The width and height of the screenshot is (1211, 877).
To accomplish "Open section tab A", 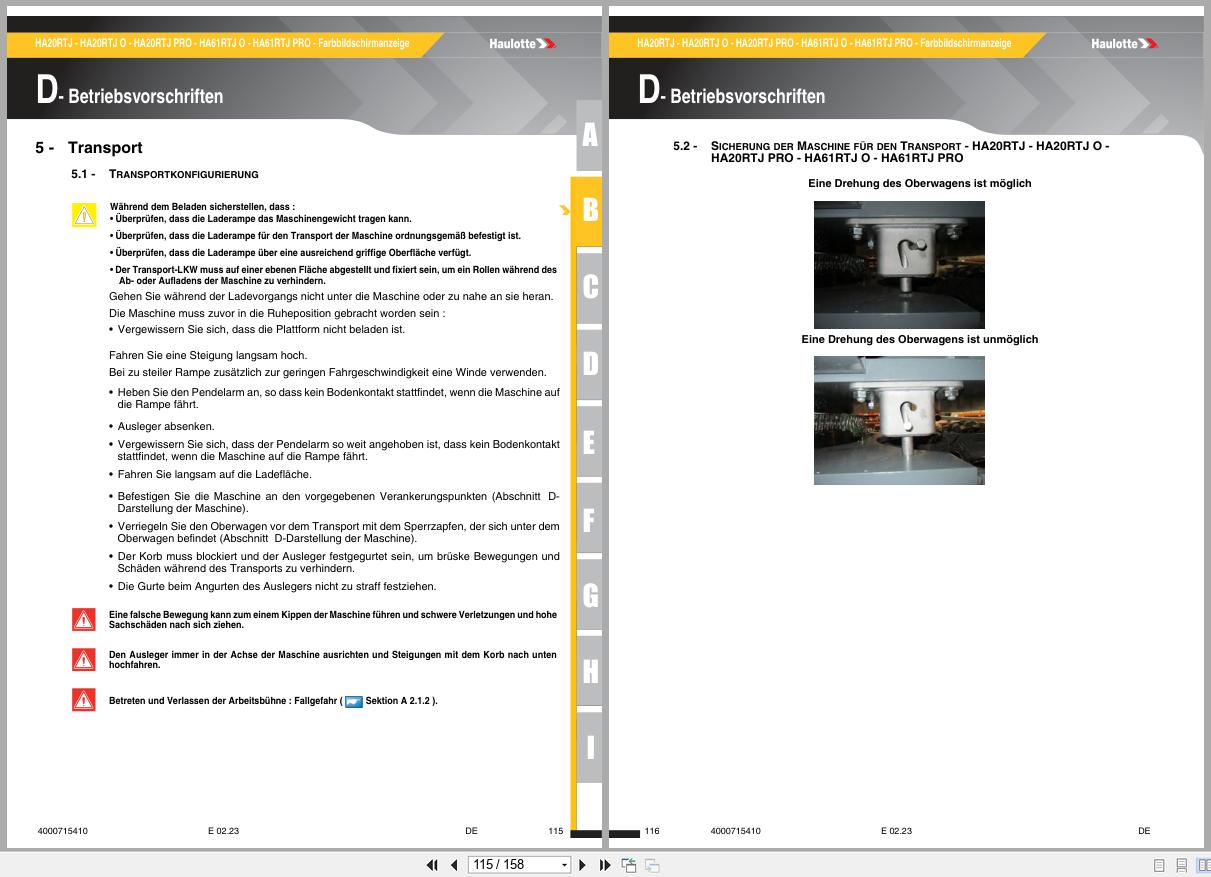I will pyautogui.click(x=589, y=136).
